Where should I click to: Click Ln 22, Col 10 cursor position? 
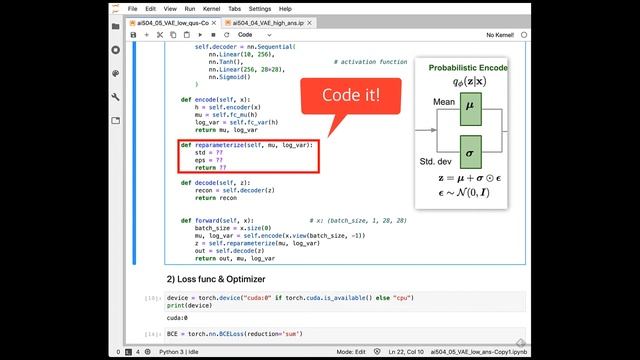tap(406, 352)
